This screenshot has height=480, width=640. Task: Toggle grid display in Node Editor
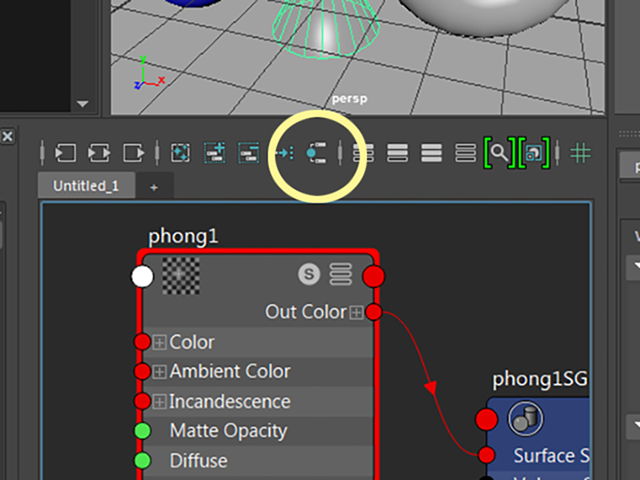pos(580,153)
